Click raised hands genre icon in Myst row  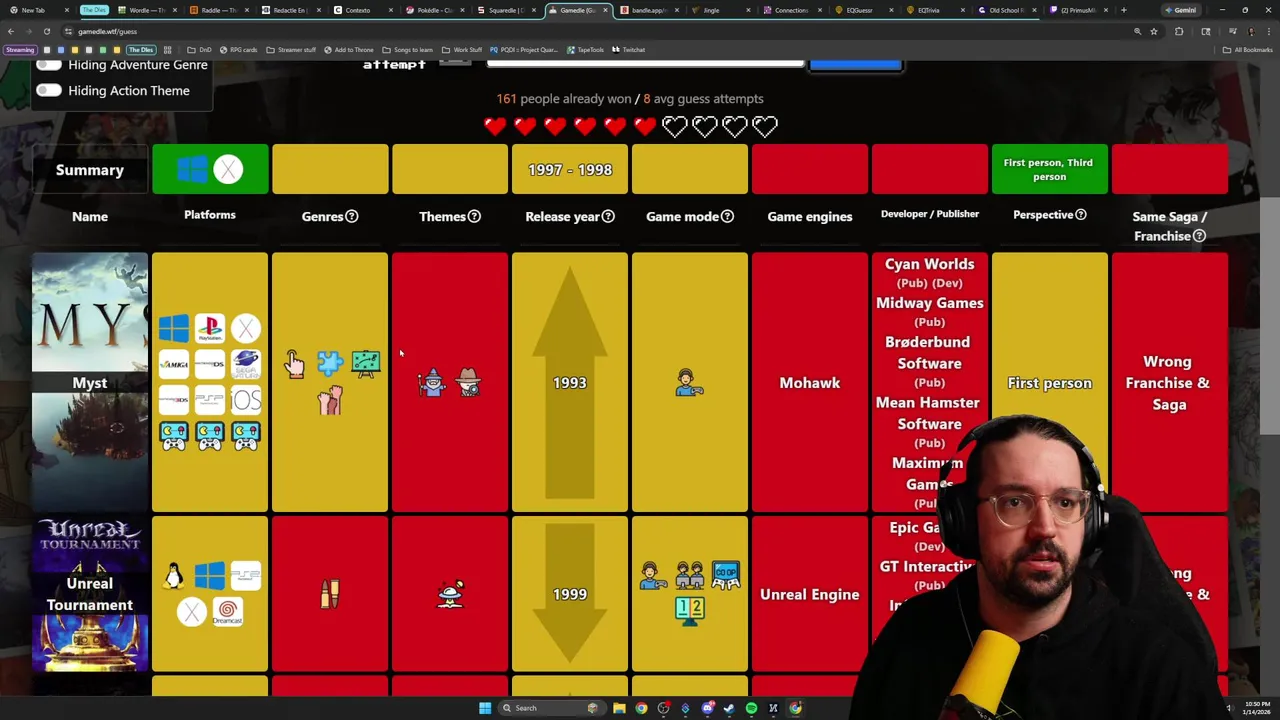click(x=330, y=401)
